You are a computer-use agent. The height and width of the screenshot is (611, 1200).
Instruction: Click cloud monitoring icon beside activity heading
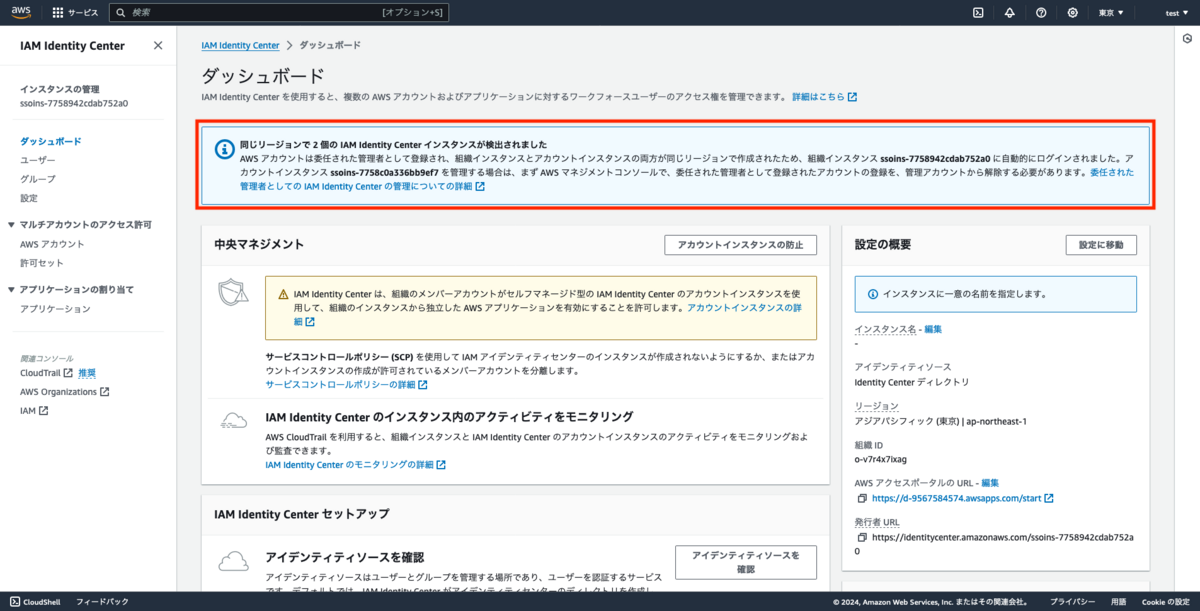point(233,419)
